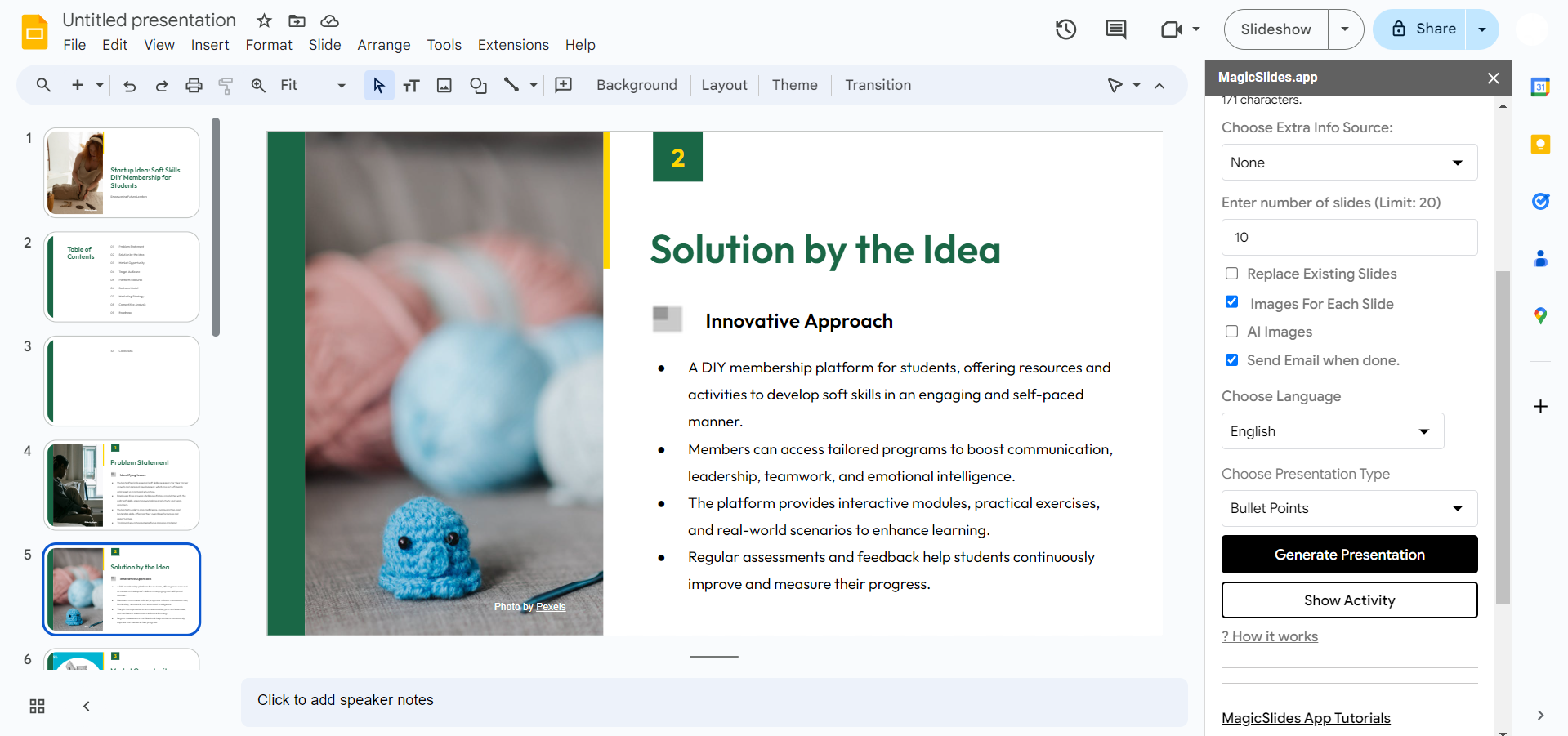1568x736 pixels.
Task: Open Bullet Points presentation type dropdown
Action: coord(1348,508)
